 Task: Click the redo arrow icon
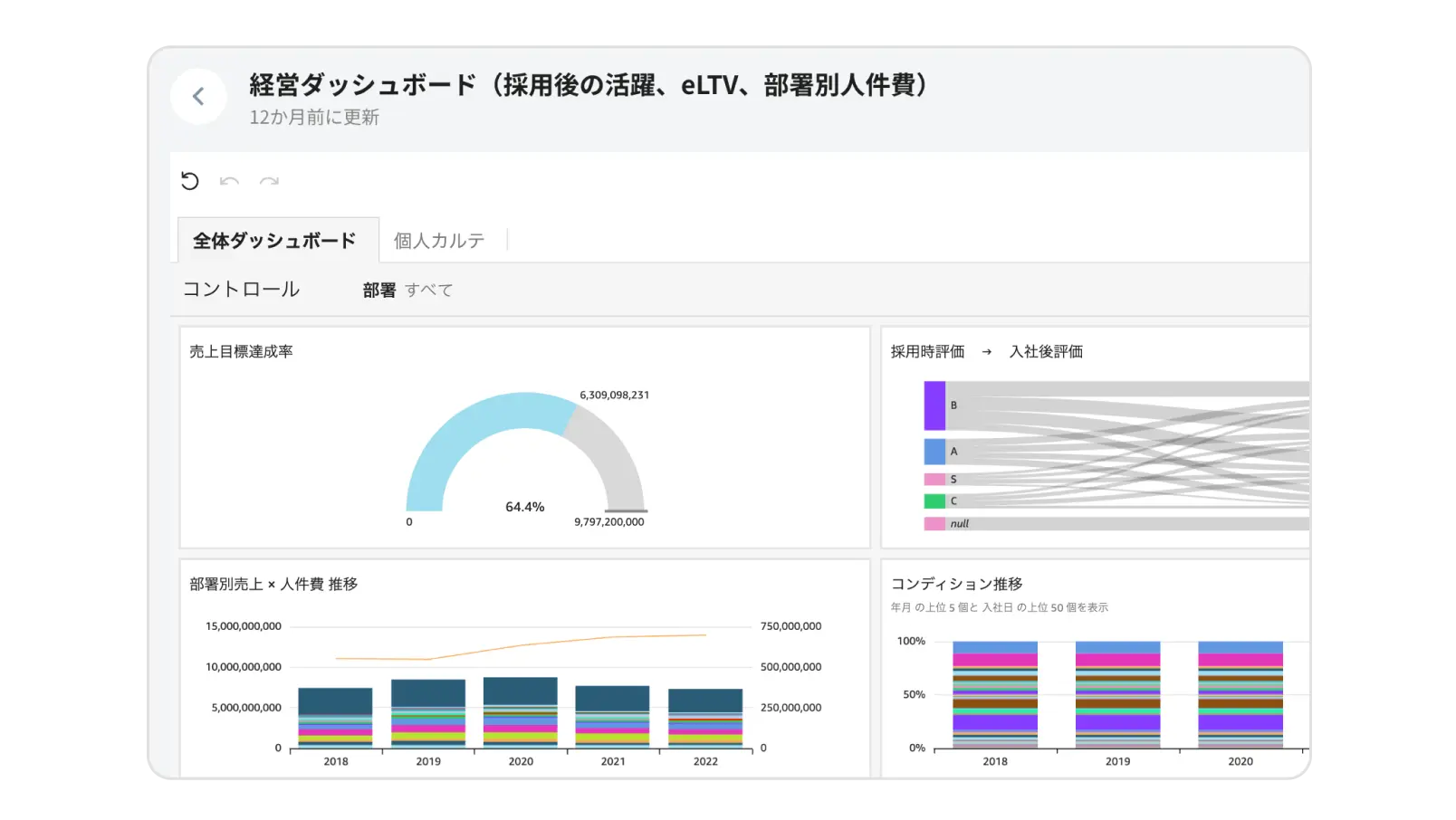pyautogui.click(x=267, y=182)
